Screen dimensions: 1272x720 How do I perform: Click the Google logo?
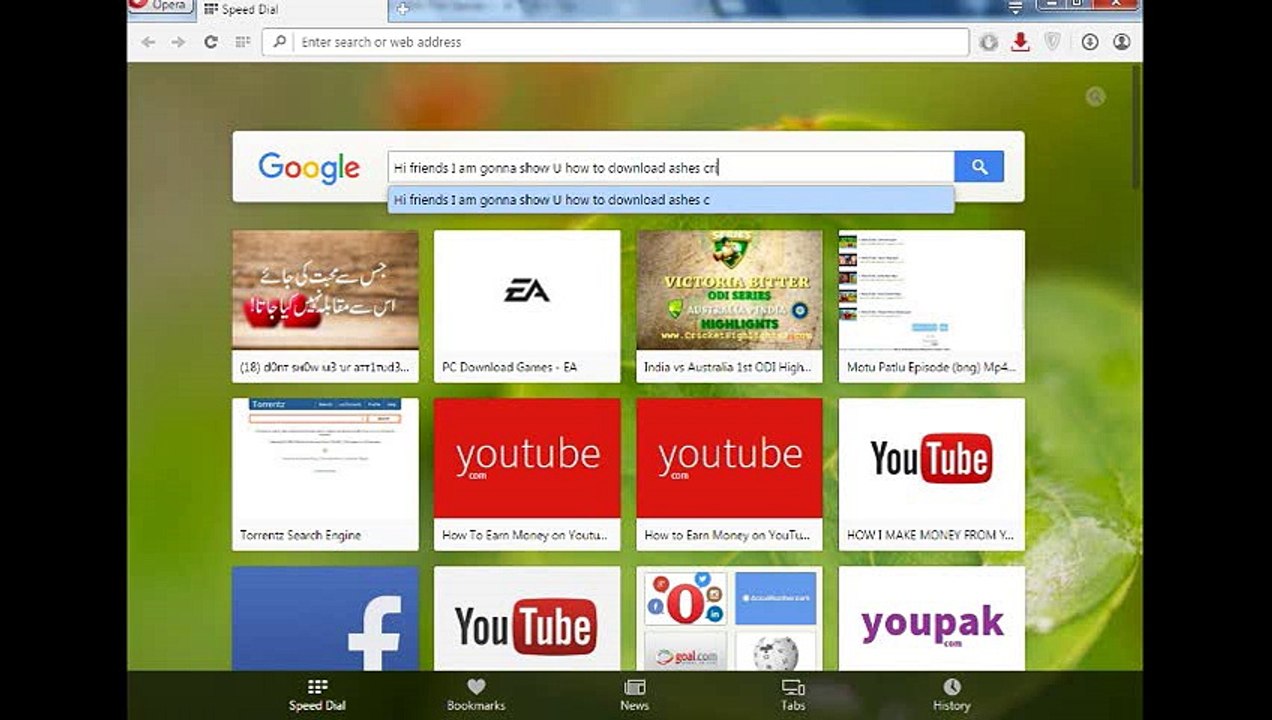pyautogui.click(x=309, y=168)
